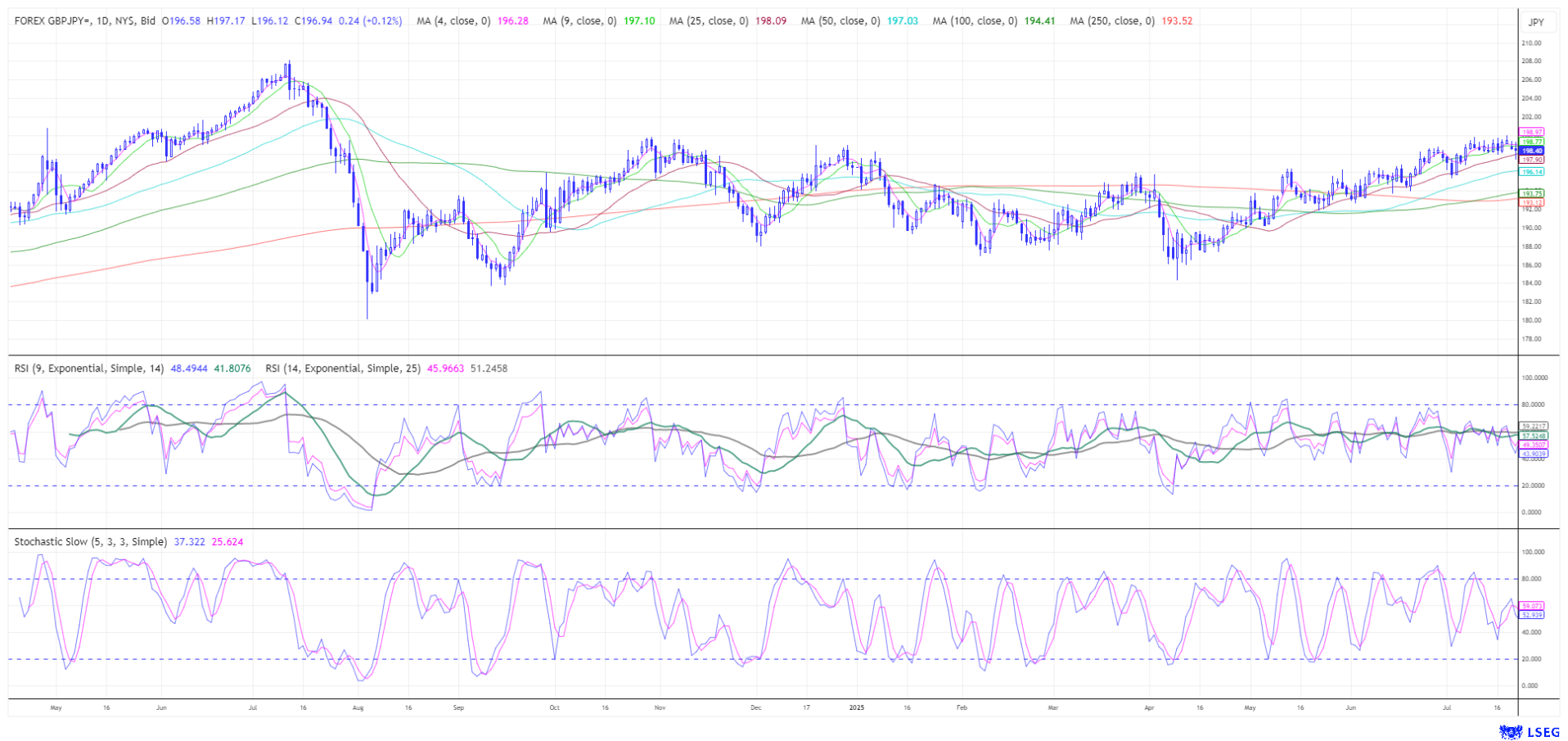Click the RSI (9, Exponential, Simple, 14) label

click(x=90, y=368)
